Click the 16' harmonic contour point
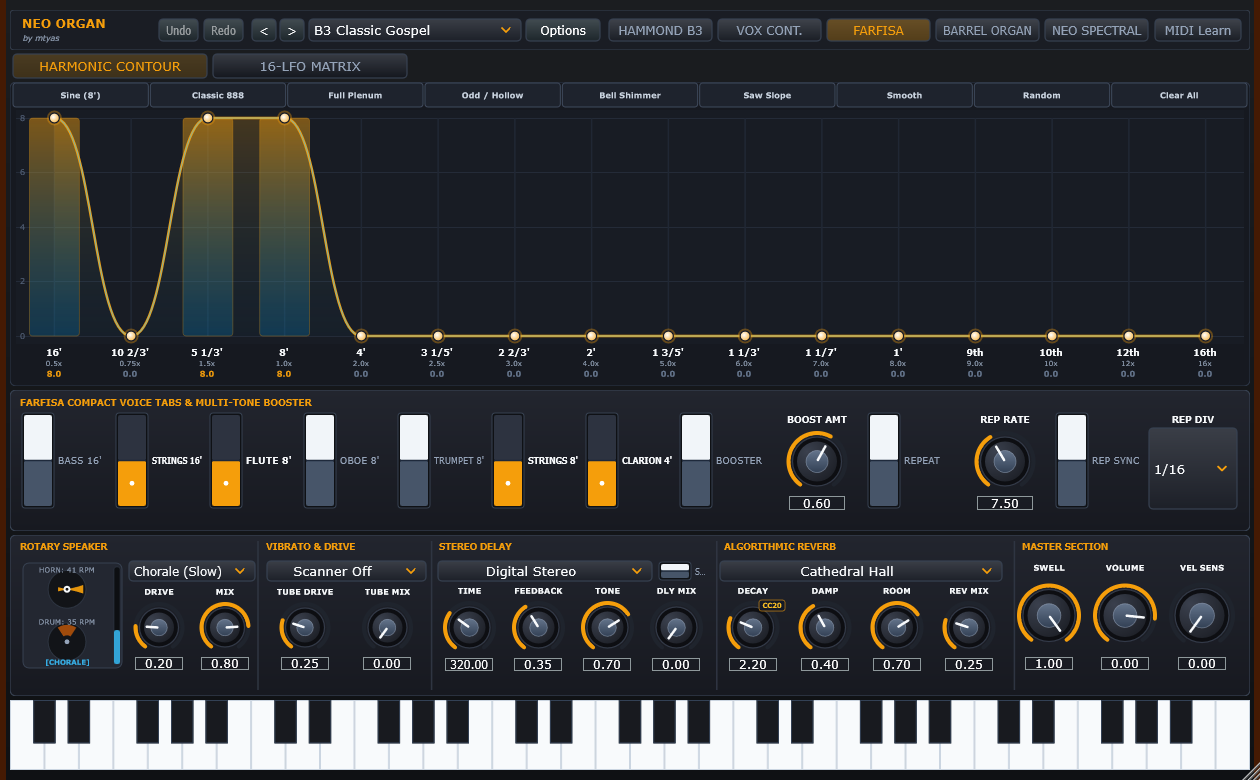The width and height of the screenshot is (1260, 780). [x=54, y=118]
